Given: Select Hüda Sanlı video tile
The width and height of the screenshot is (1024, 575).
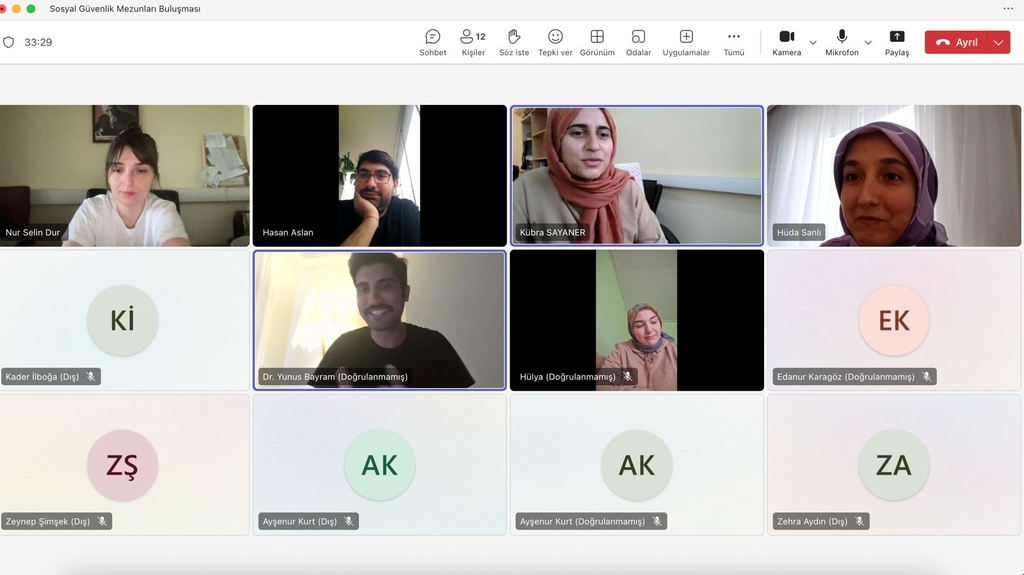Looking at the screenshot, I should (x=894, y=176).
